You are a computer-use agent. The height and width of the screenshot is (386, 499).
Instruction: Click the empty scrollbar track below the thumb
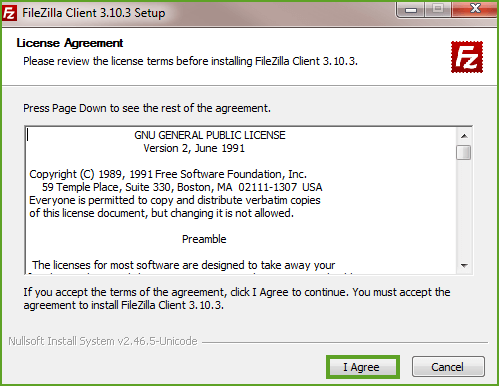coord(464,209)
